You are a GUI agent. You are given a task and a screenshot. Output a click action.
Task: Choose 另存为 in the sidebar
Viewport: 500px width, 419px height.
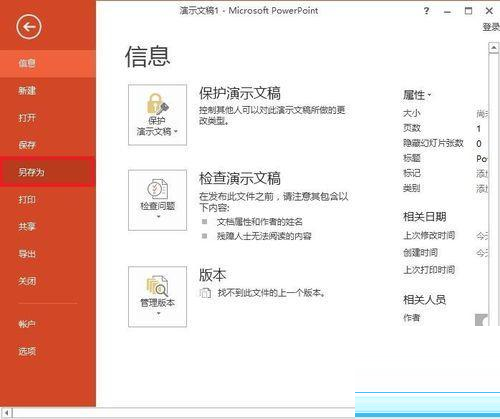click(48, 172)
